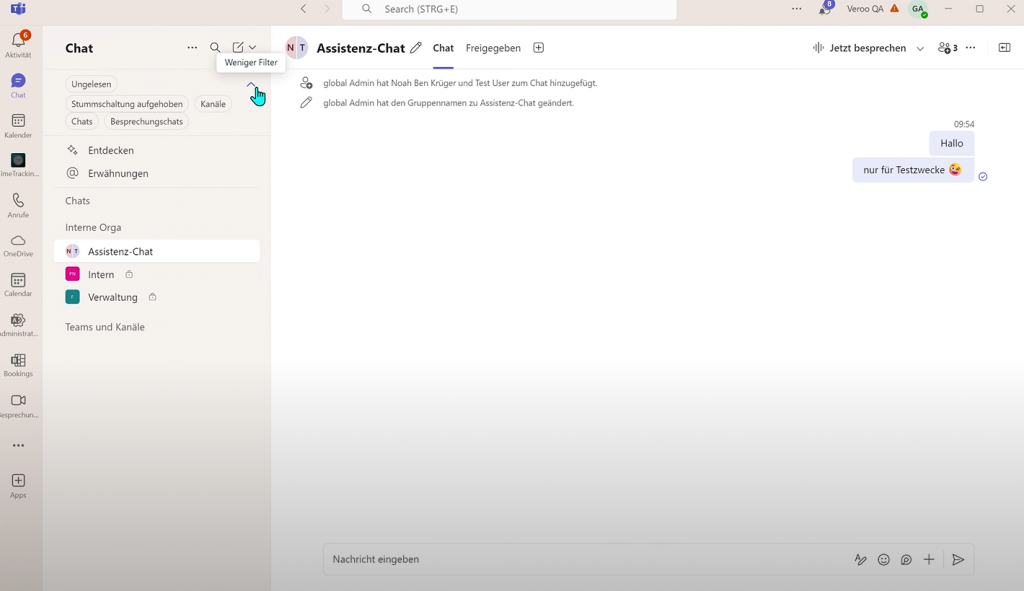Toggle the Besprechungschats filter chip
Viewport: 1024px width, 591px height.
146,121
